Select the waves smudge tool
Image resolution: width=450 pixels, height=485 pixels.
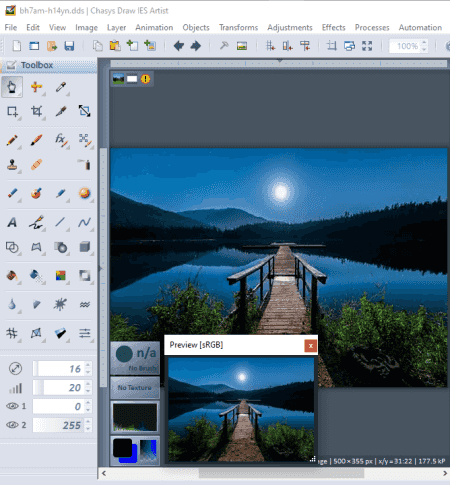tap(85, 304)
